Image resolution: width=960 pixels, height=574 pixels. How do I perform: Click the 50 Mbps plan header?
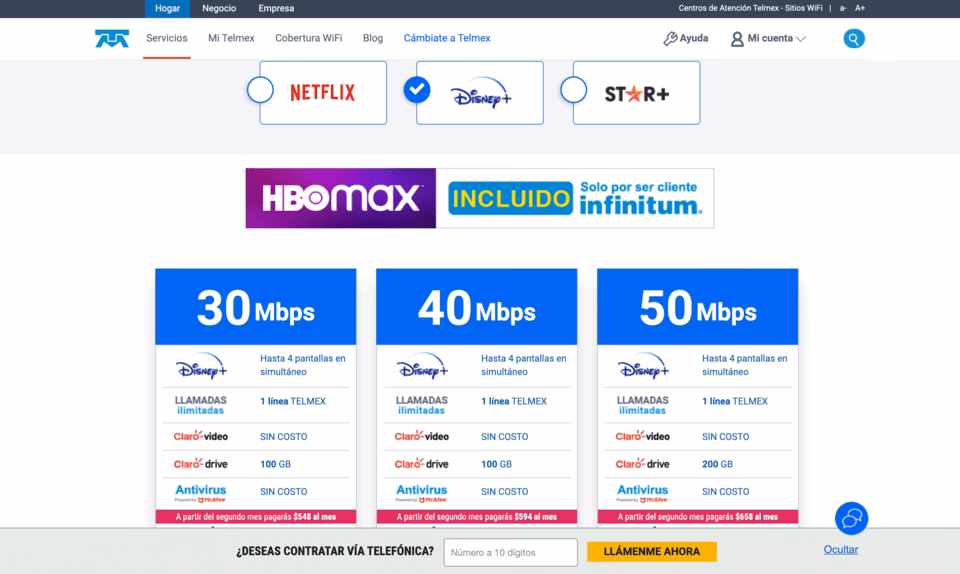(x=697, y=307)
